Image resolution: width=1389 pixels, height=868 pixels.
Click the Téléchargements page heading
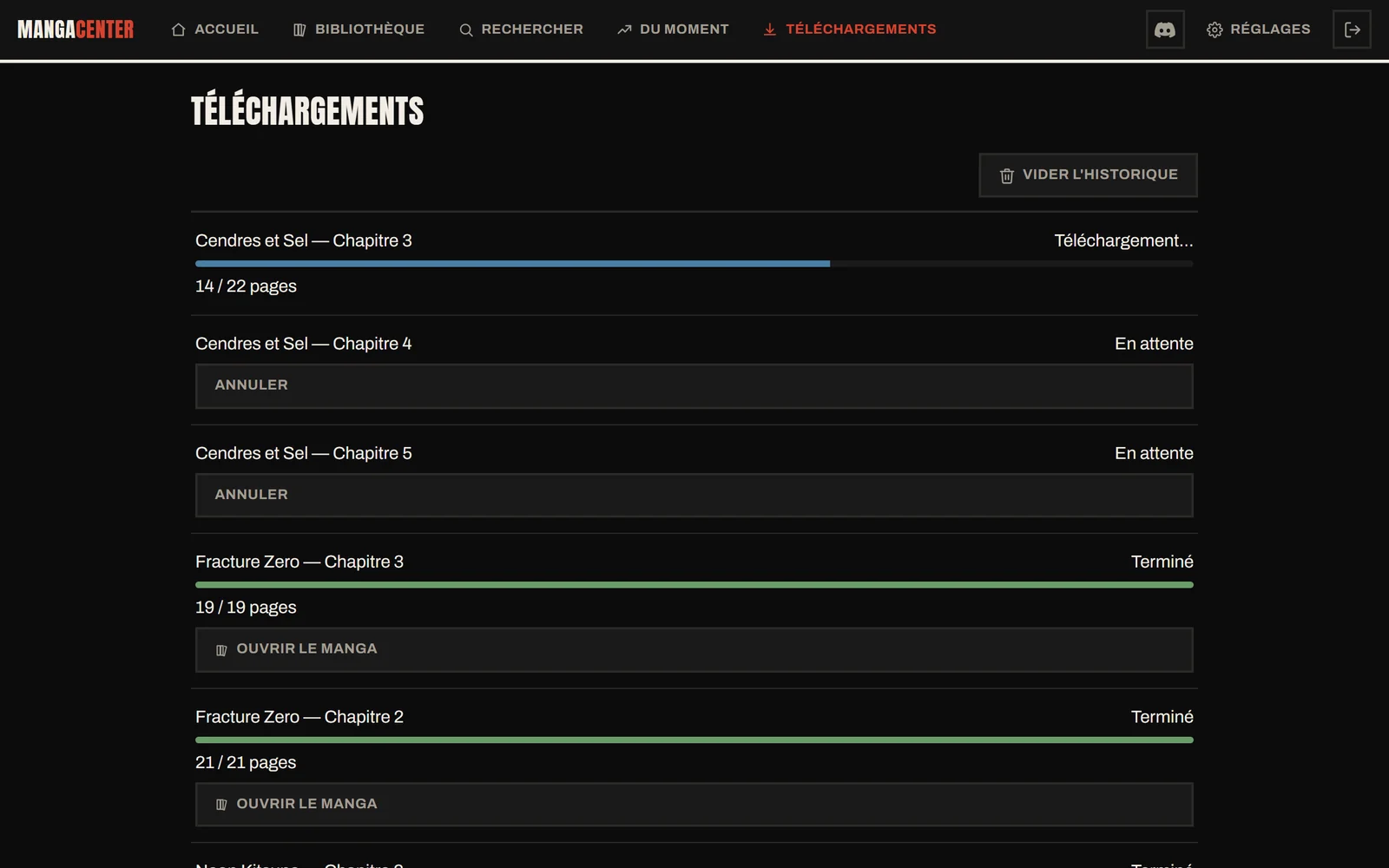(x=307, y=111)
